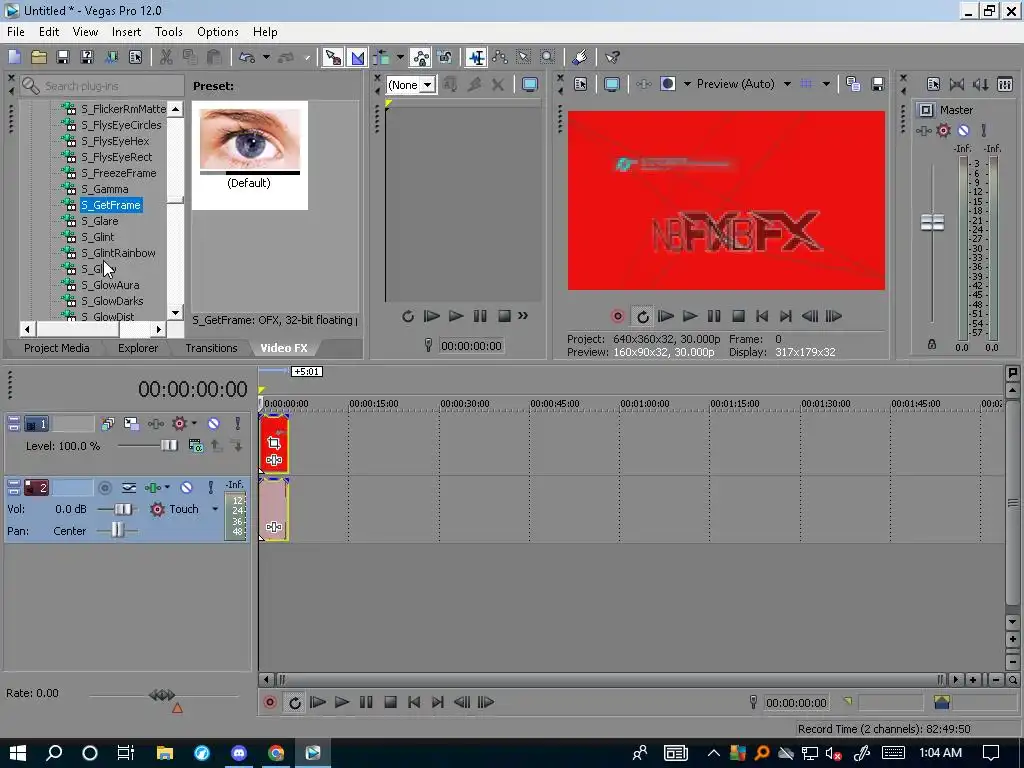Viewport: 1024px width, 768px height.
Task: Open Project Properties from the toolbar
Action: coord(135,57)
